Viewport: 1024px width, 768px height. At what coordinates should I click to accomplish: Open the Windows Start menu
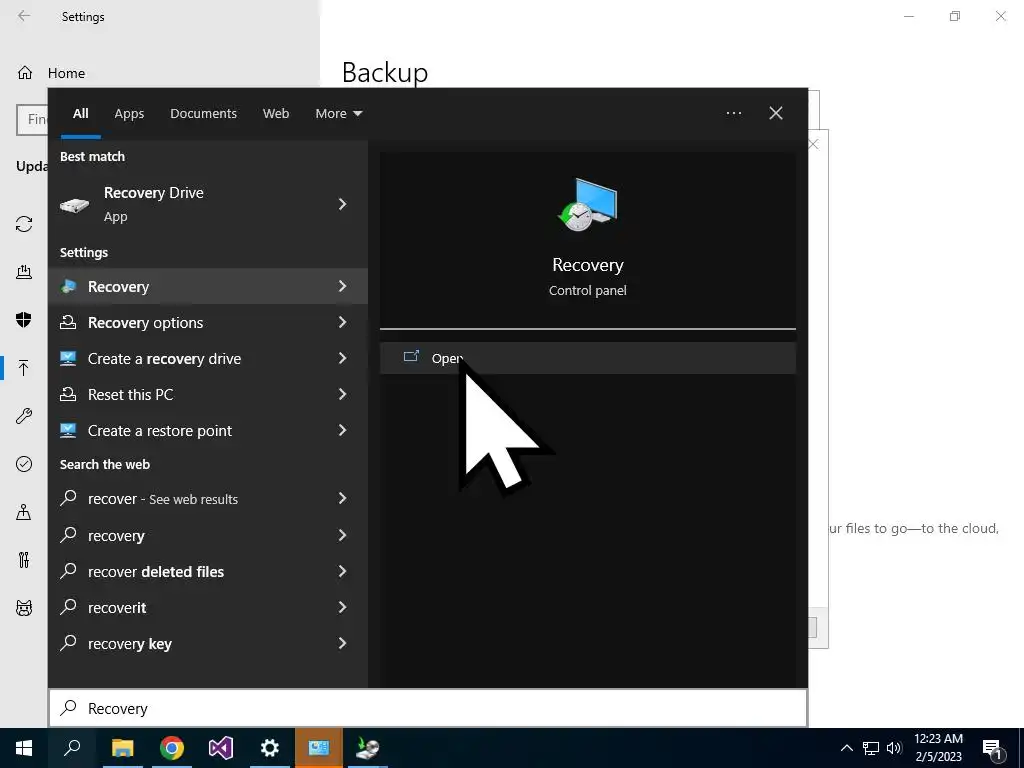pyautogui.click(x=24, y=748)
